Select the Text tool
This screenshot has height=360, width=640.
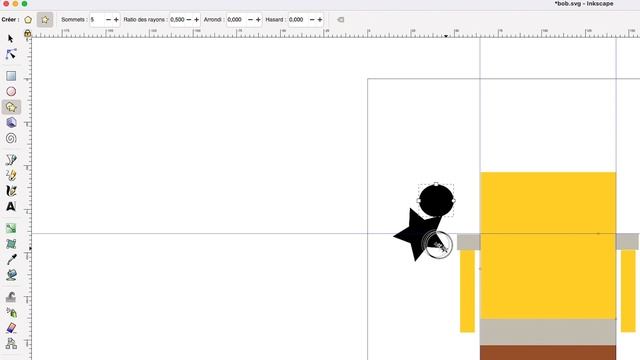click(x=11, y=207)
